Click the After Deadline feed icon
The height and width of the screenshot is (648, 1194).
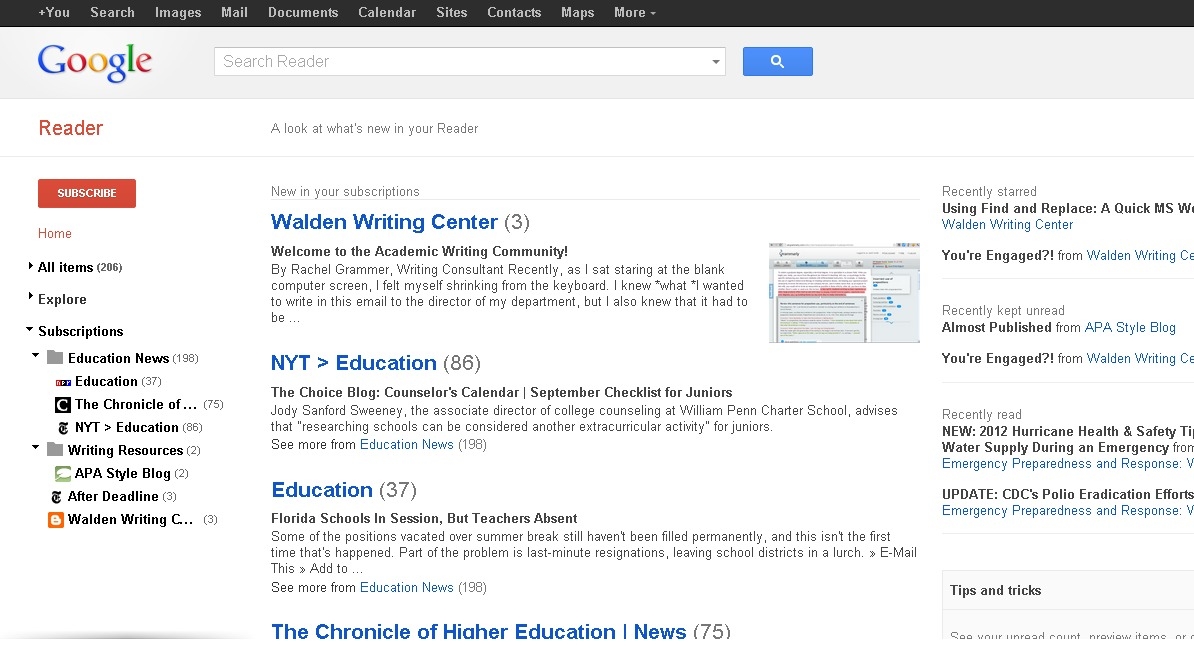(x=56, y=496)
